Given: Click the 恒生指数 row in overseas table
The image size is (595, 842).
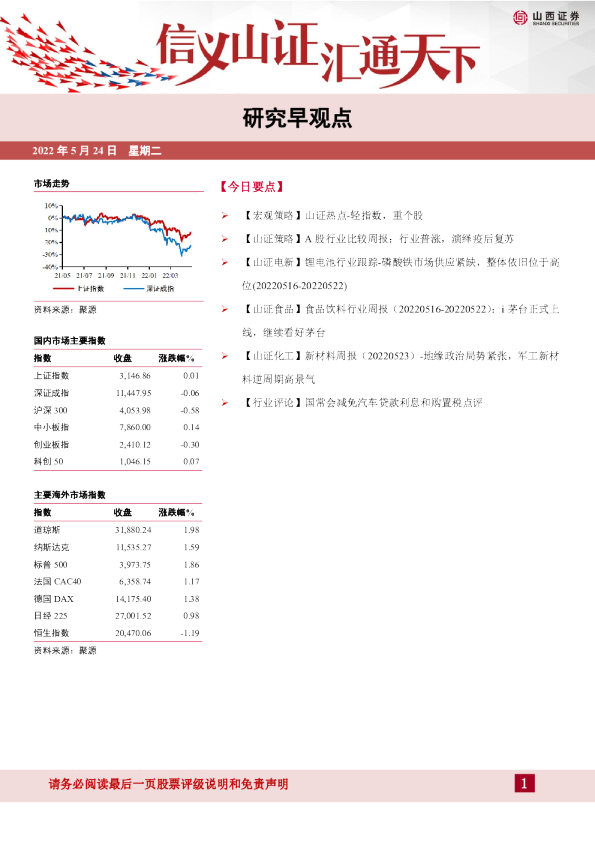Looking at the screenshot, I should pos(117,633).
